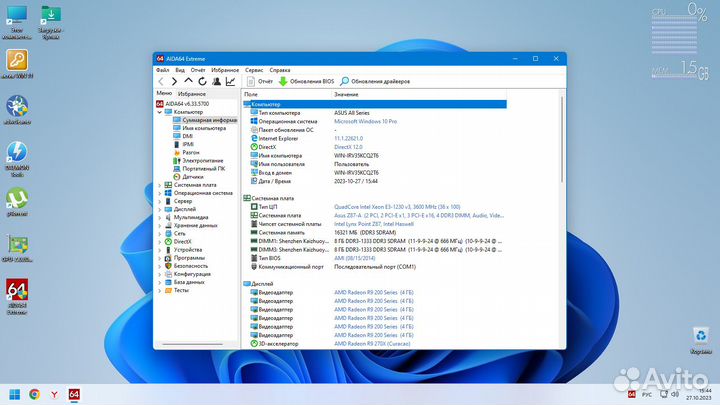
Task: Select Суммарная информация in the tree
Action: pos(205,120)
